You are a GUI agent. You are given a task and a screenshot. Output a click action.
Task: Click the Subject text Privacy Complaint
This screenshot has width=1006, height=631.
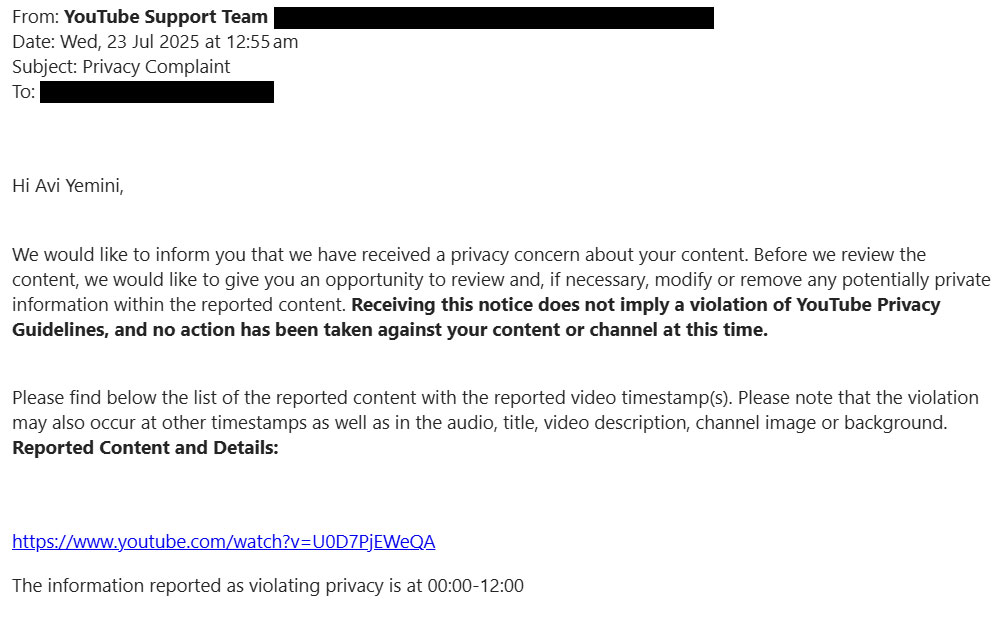[156, 67]
